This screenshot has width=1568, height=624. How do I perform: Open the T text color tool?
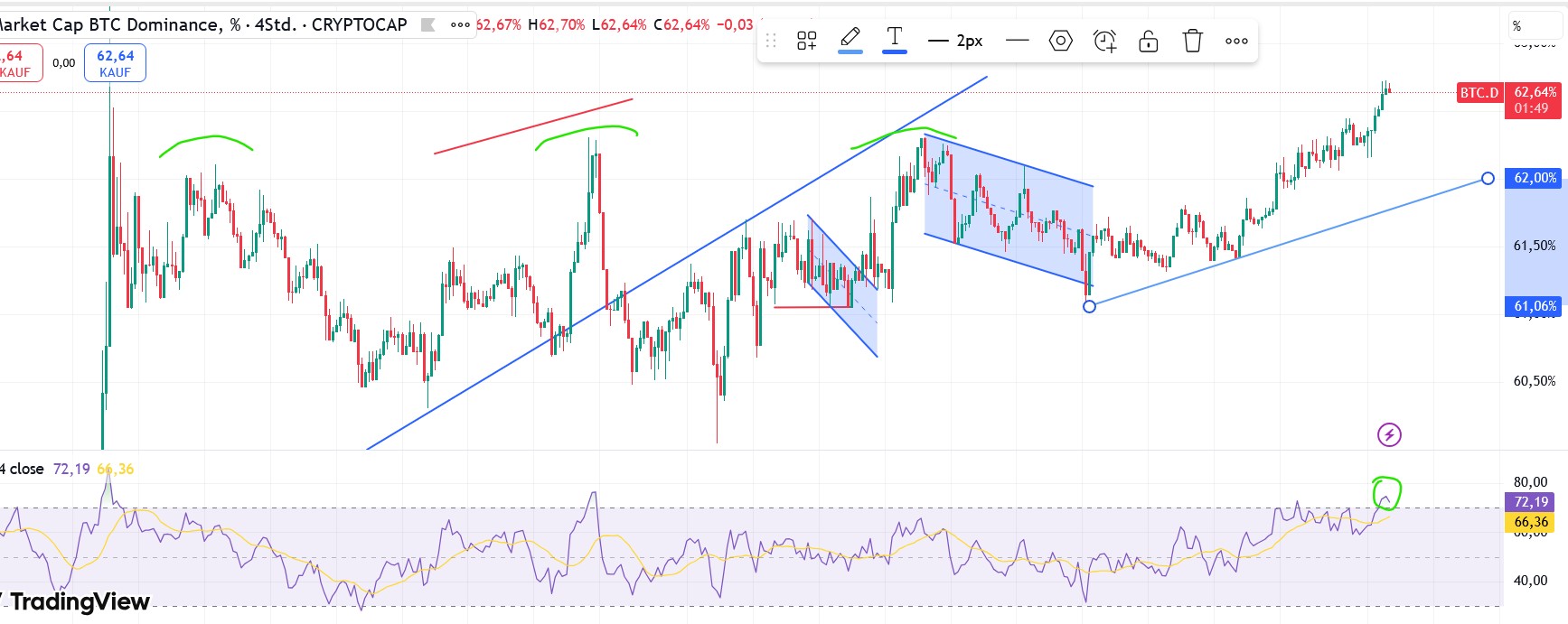pyautogui.click(x=895, y=40)
